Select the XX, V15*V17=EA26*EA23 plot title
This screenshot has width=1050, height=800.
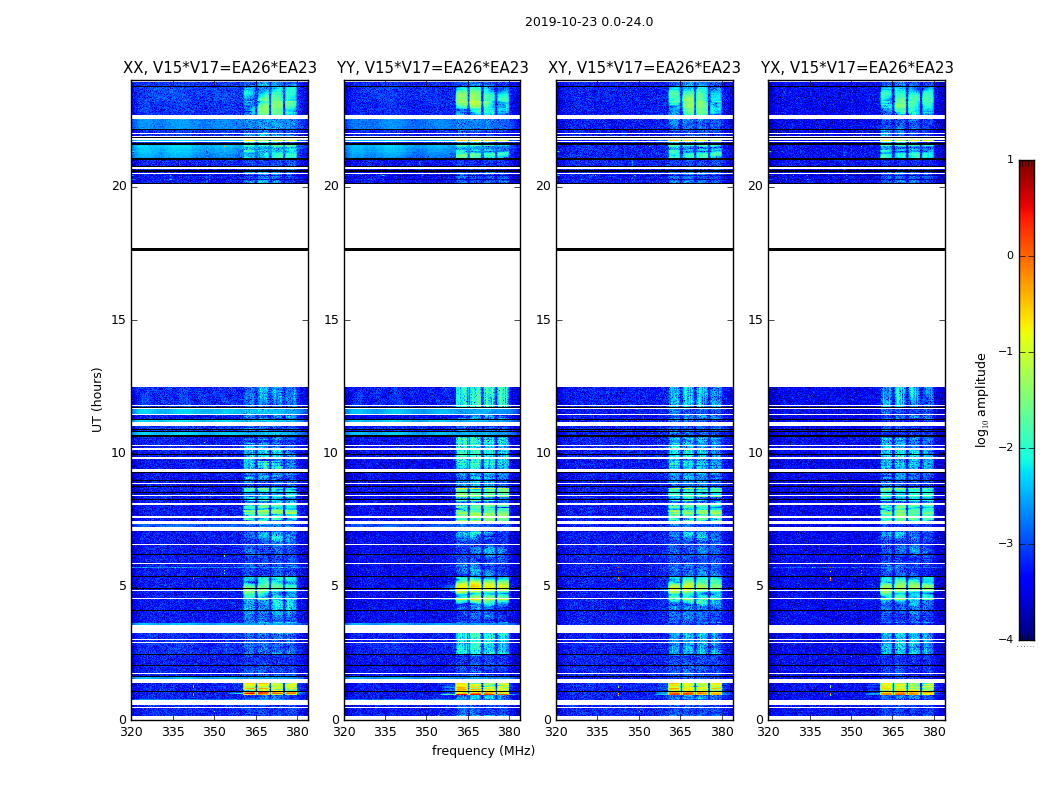tap(220, 68)
